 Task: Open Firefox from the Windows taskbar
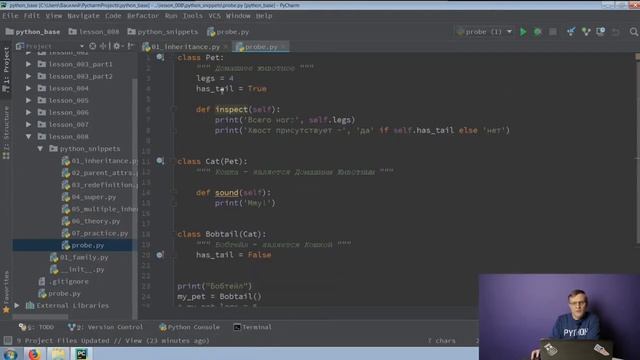tap(34, 354)
